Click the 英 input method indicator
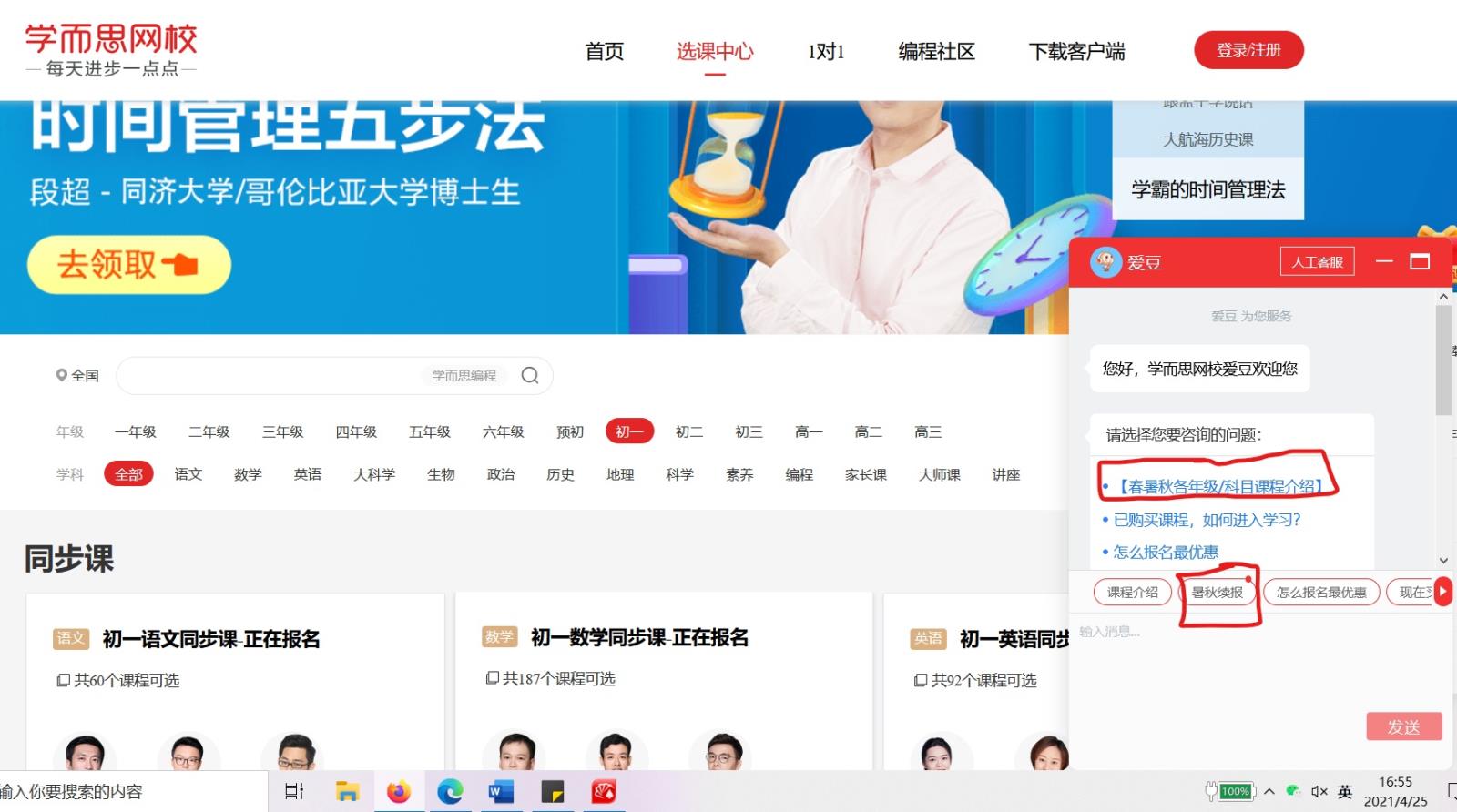 [x=1345, y=791]
